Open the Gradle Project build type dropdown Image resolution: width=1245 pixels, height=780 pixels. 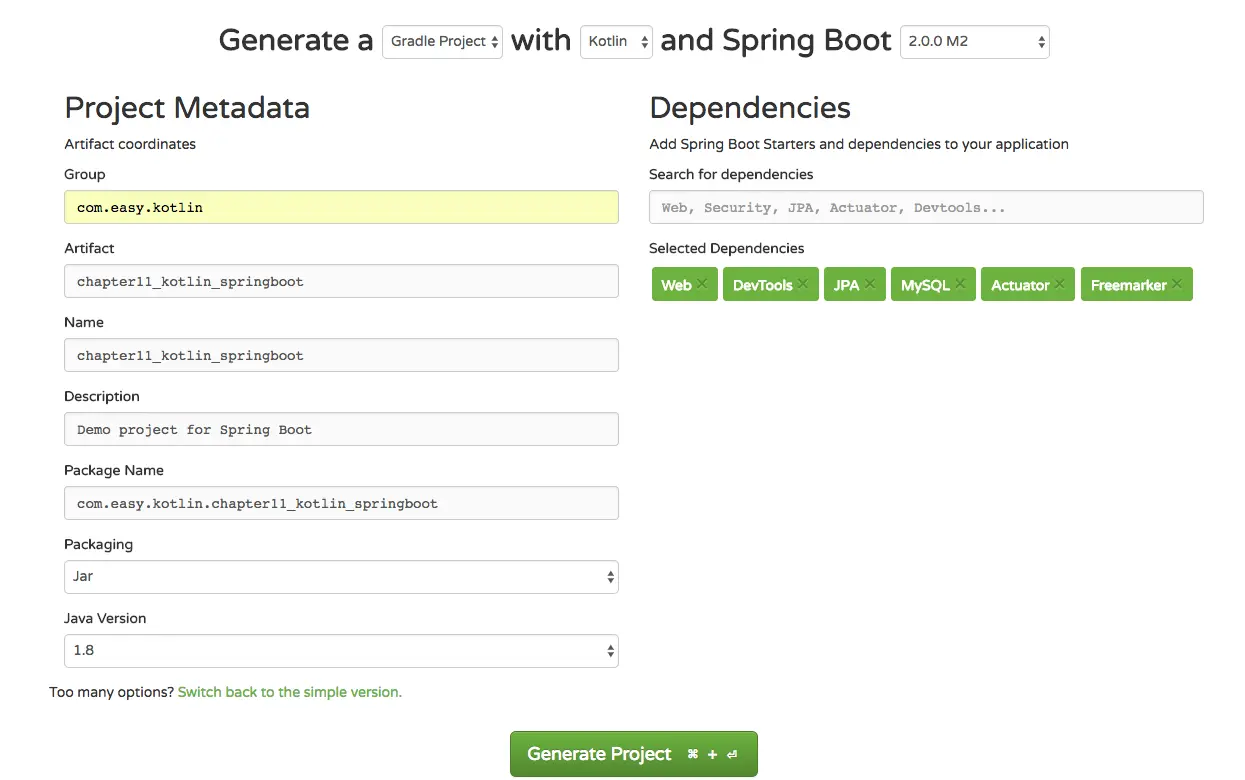pos(442,42)
